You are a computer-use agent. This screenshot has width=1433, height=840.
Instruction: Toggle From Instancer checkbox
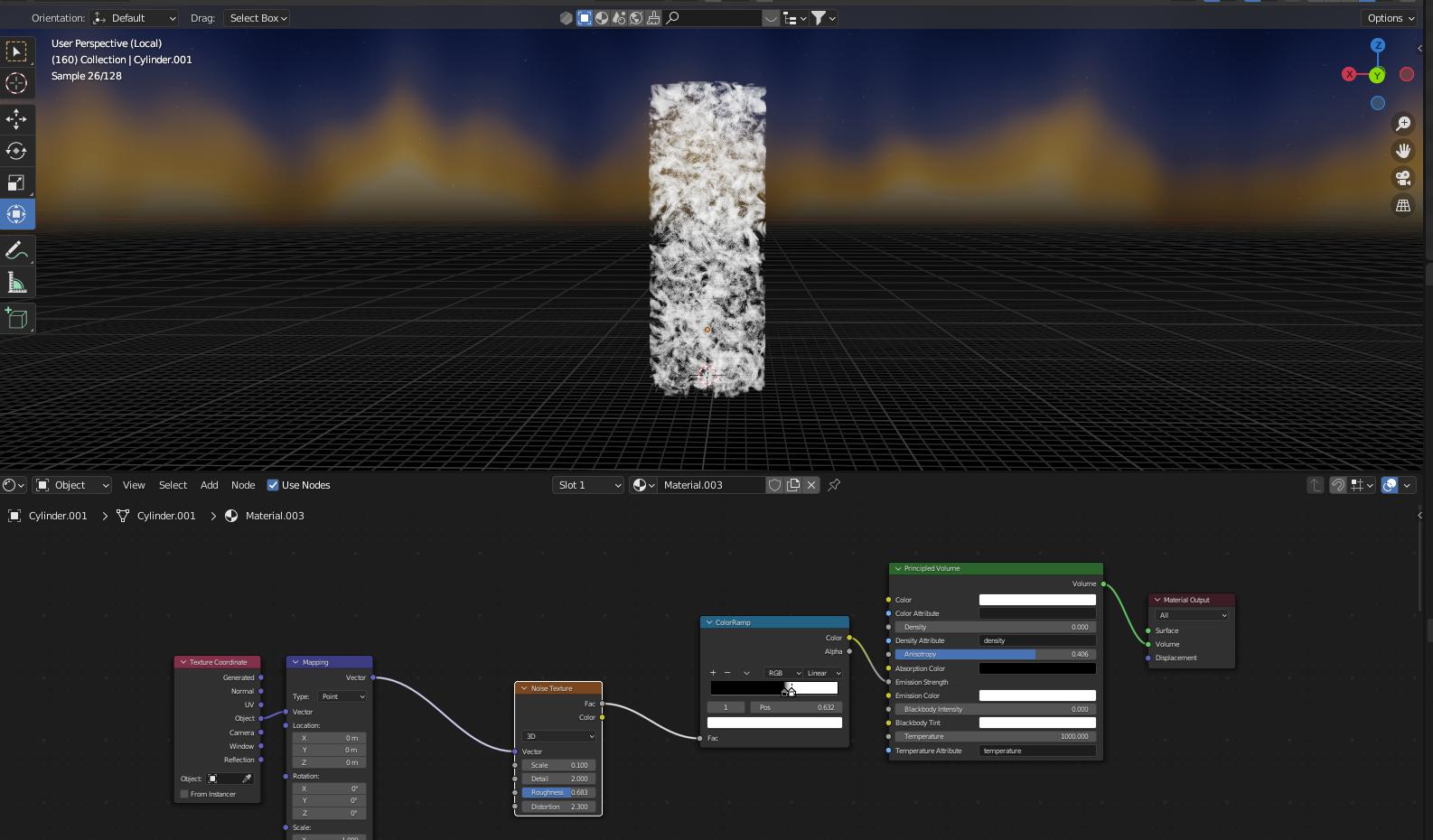pyautogui.click(x=184, y=794)
